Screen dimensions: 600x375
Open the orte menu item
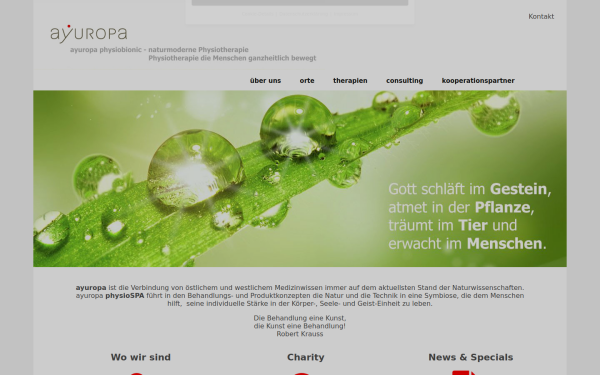coord(307,81)
